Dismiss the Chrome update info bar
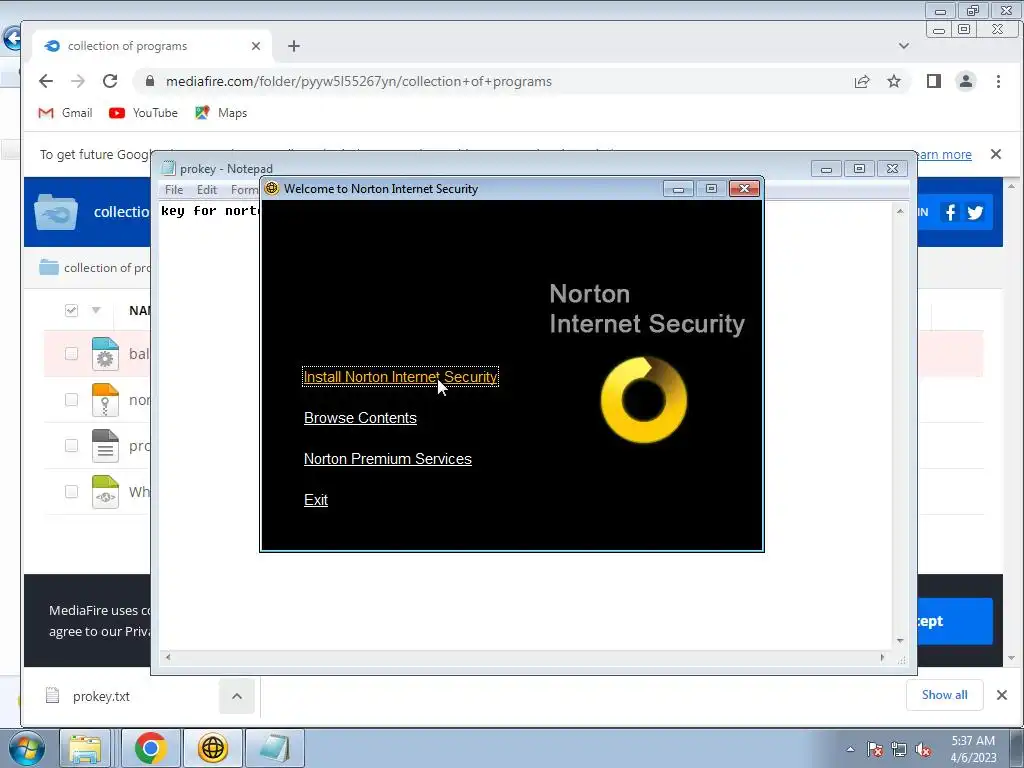Screen dimensions: 1024x768 click(996, 154)
